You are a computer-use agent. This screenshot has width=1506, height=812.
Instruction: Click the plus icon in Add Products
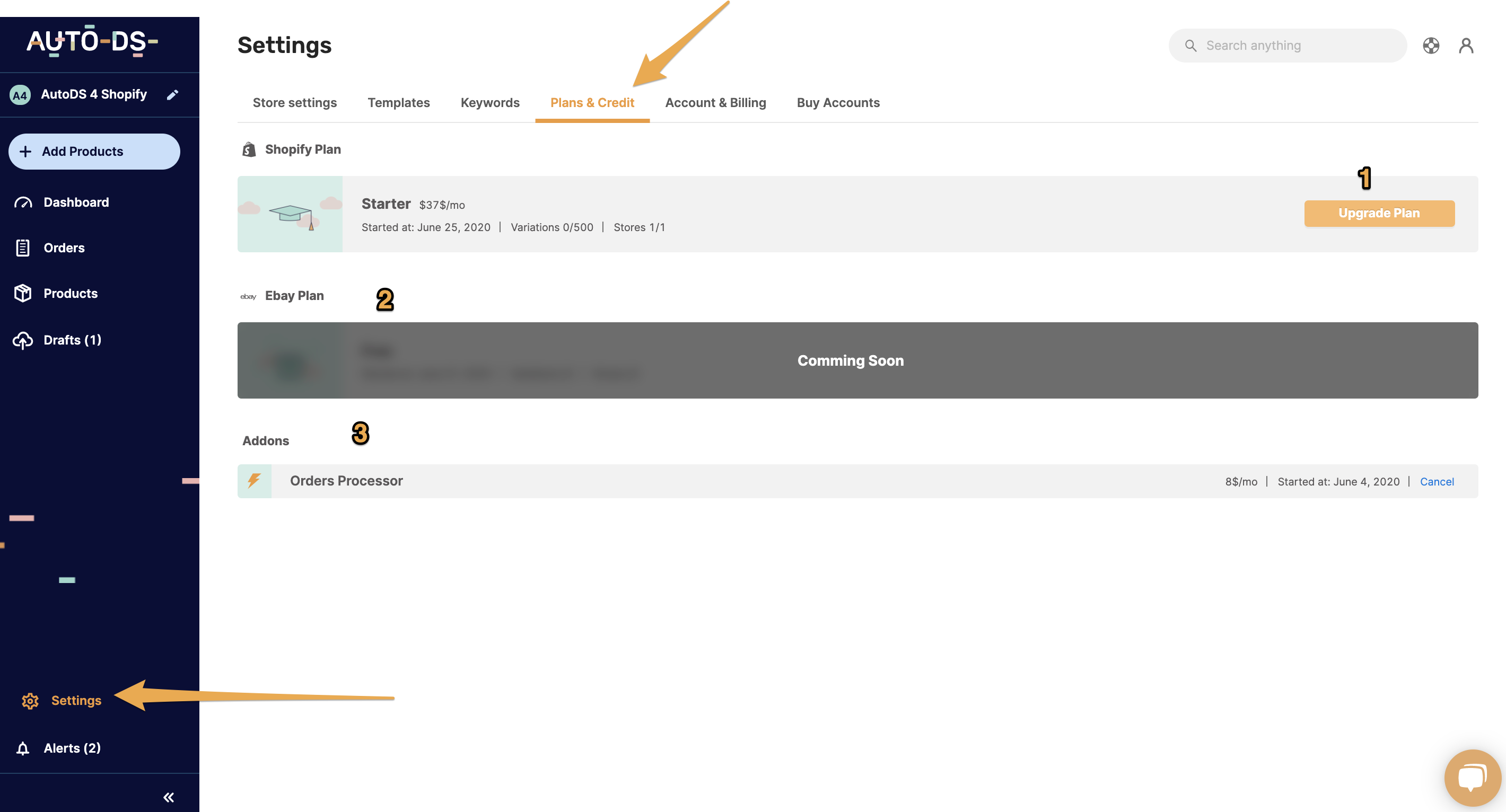click(x=25, y=152)
